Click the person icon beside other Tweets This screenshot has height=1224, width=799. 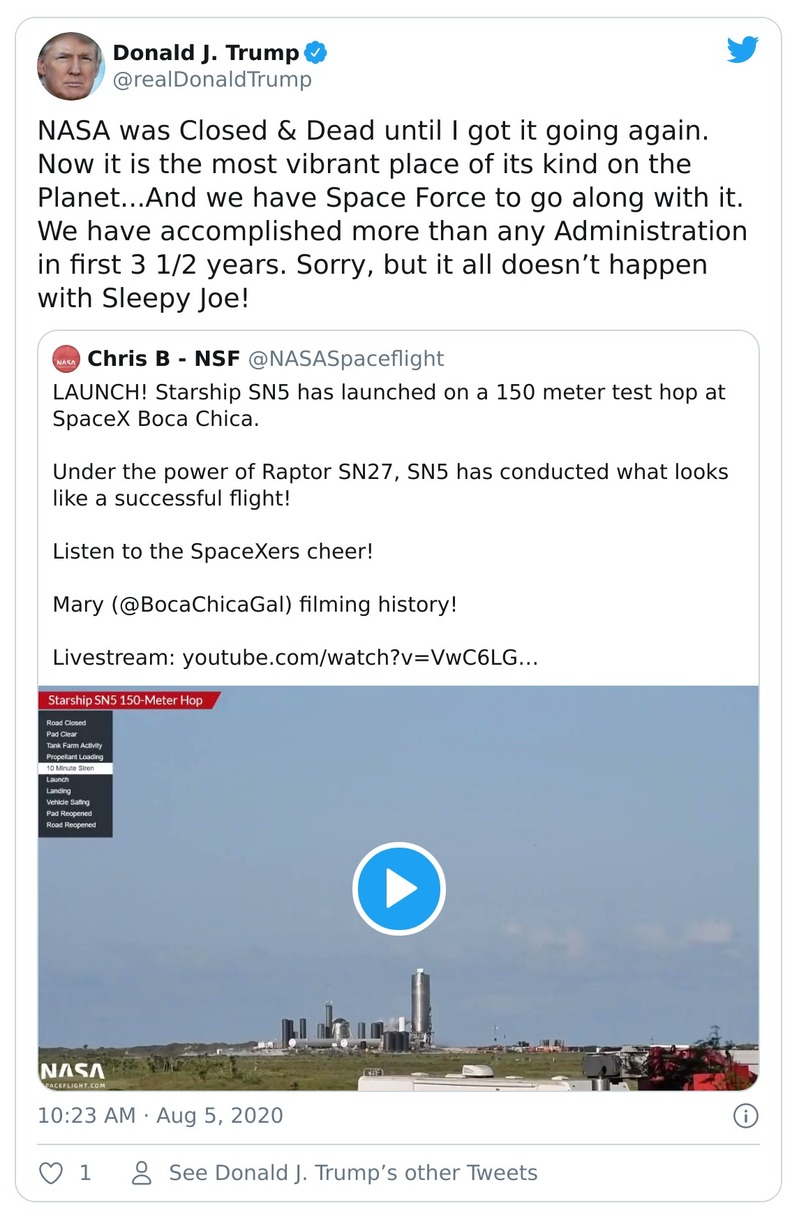click(143, 1173)
